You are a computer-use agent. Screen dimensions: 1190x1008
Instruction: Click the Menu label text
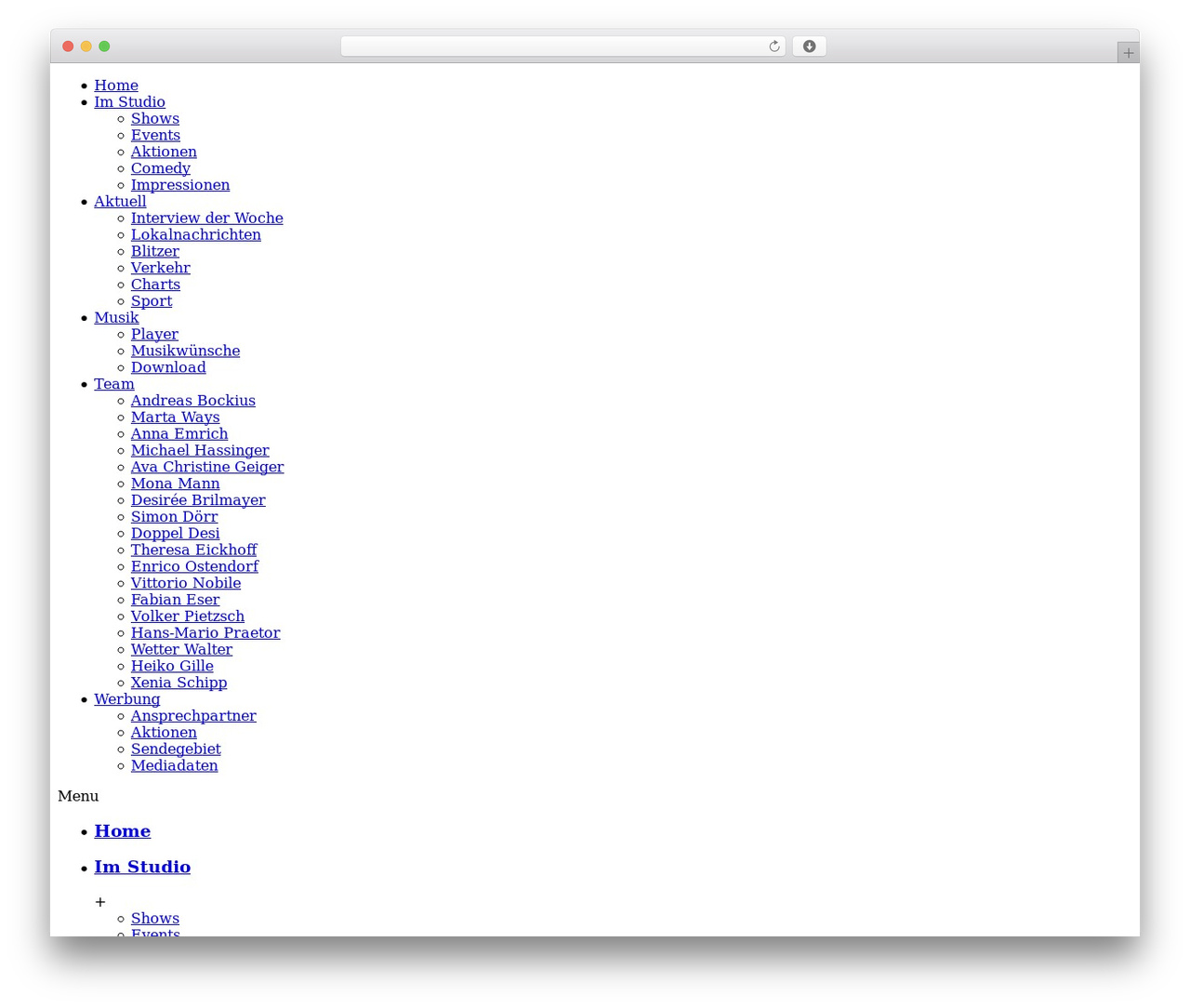click(78, 796)
